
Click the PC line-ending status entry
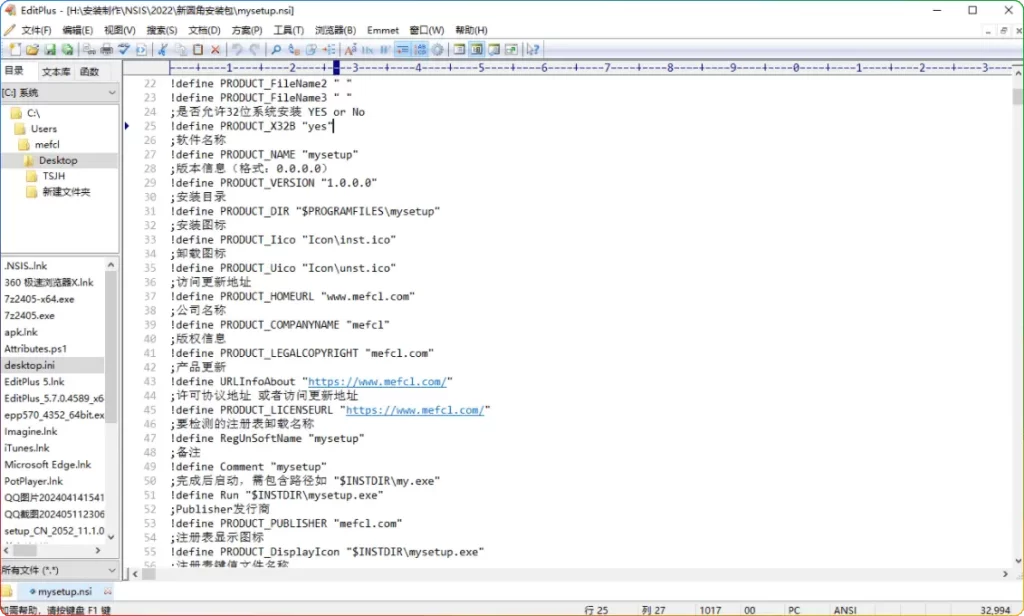(793, 610)
